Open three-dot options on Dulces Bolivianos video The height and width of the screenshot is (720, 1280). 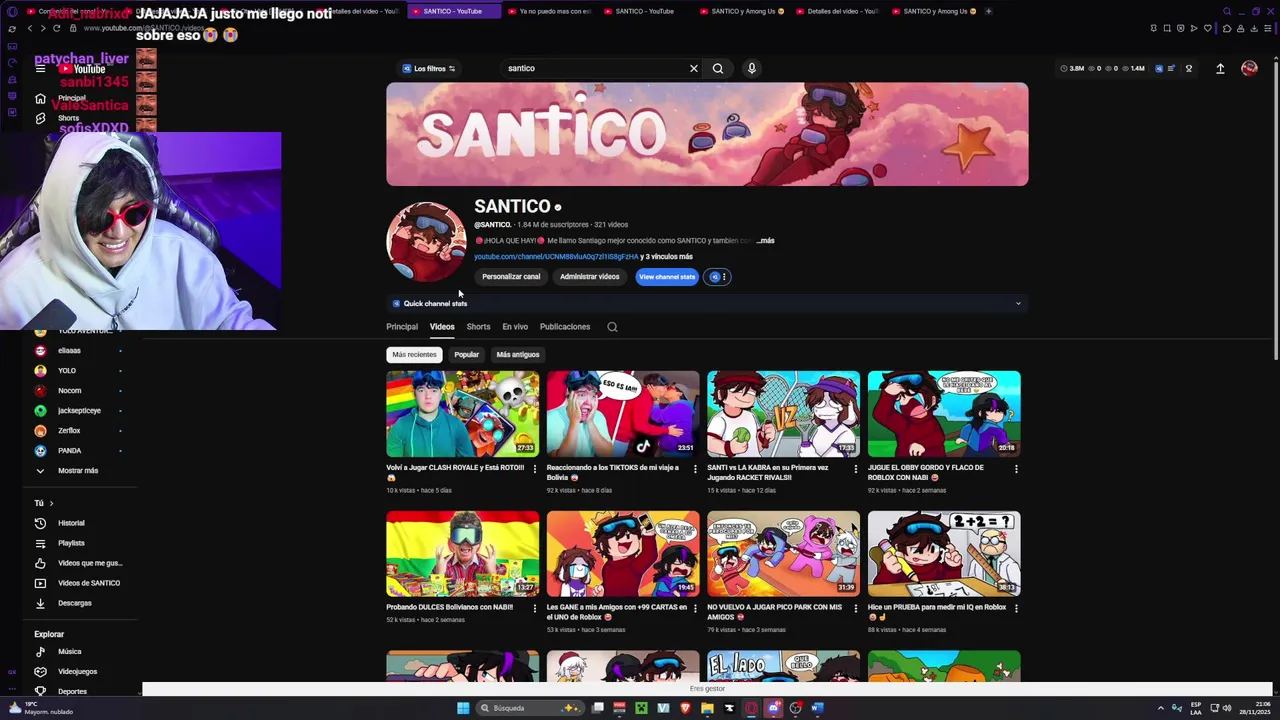[x=534, y=608]
